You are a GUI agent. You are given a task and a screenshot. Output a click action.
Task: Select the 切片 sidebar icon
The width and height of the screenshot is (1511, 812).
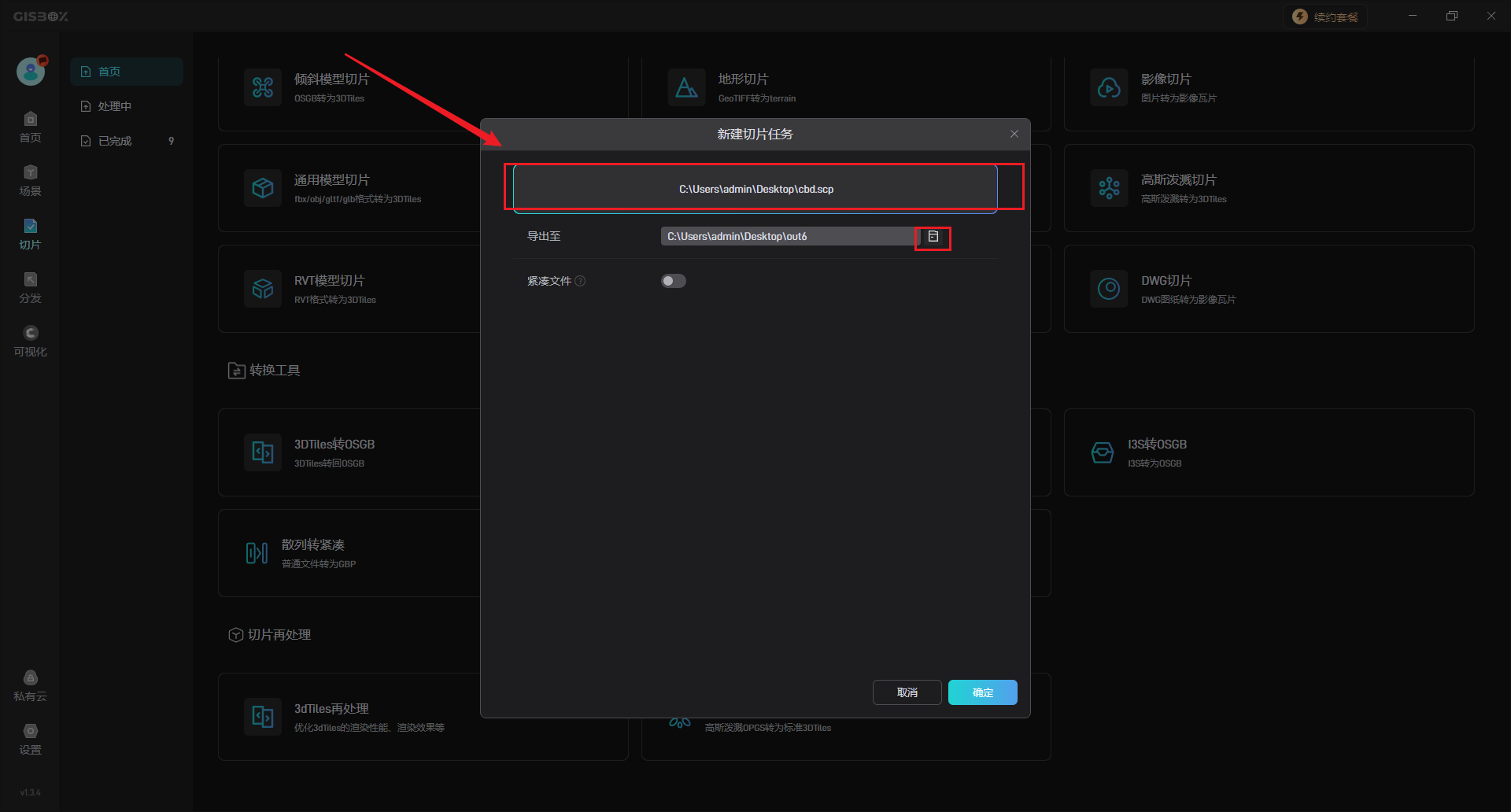[30, 234]
